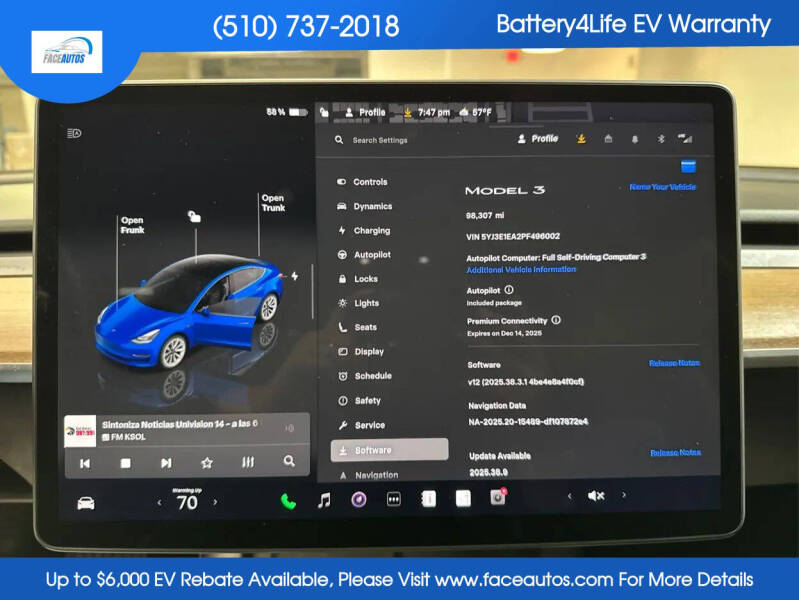
Task: Tap the headlight indicator icon
Action: (x=74, y=133)
